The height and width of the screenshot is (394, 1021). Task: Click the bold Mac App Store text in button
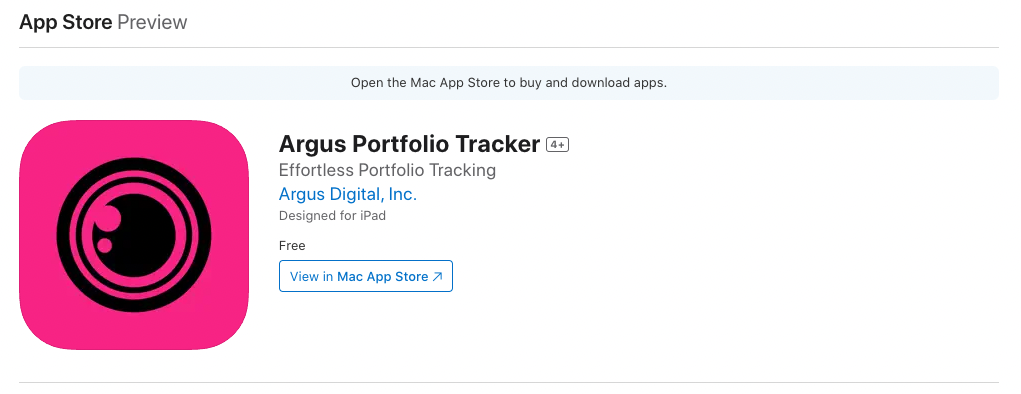click(x=383, y=277)
